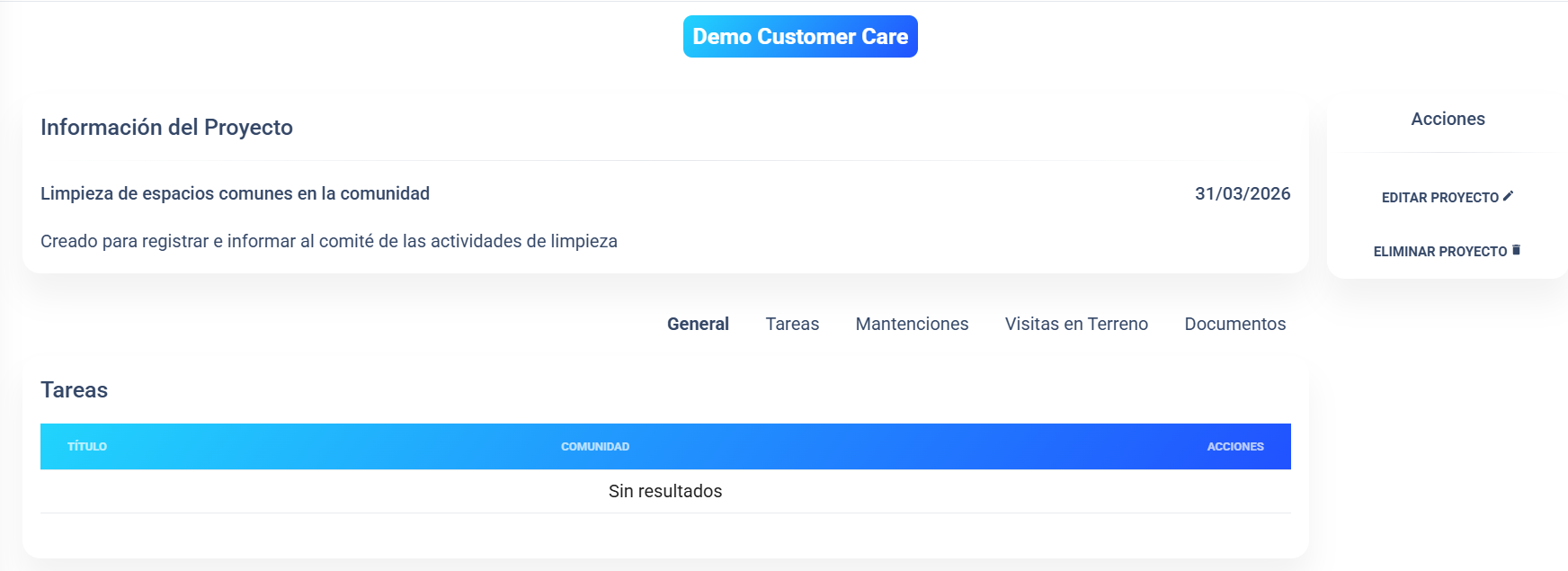Select the General tab
Viewport: 1568px width, 571px height.
click(698, 324)
